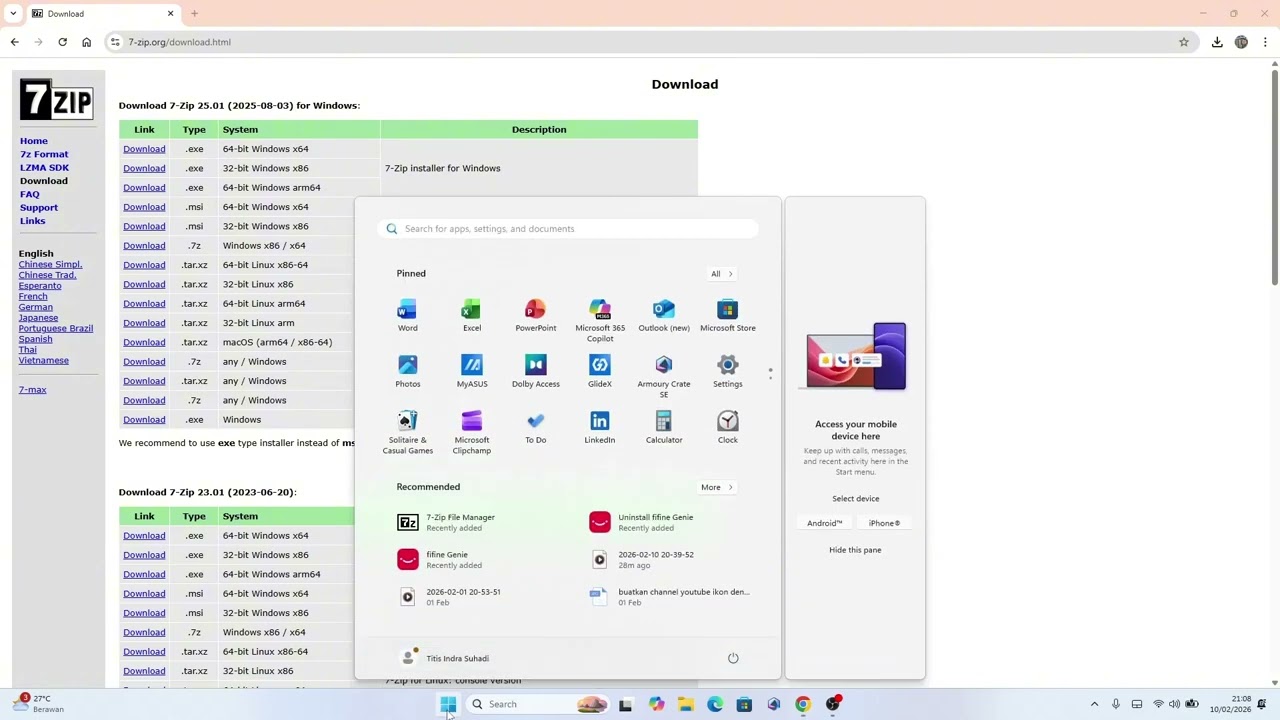The width and height of the screenshot is (1280, 720).
Task: Open PowerPoint pinned app
Action: coord(535,315)
